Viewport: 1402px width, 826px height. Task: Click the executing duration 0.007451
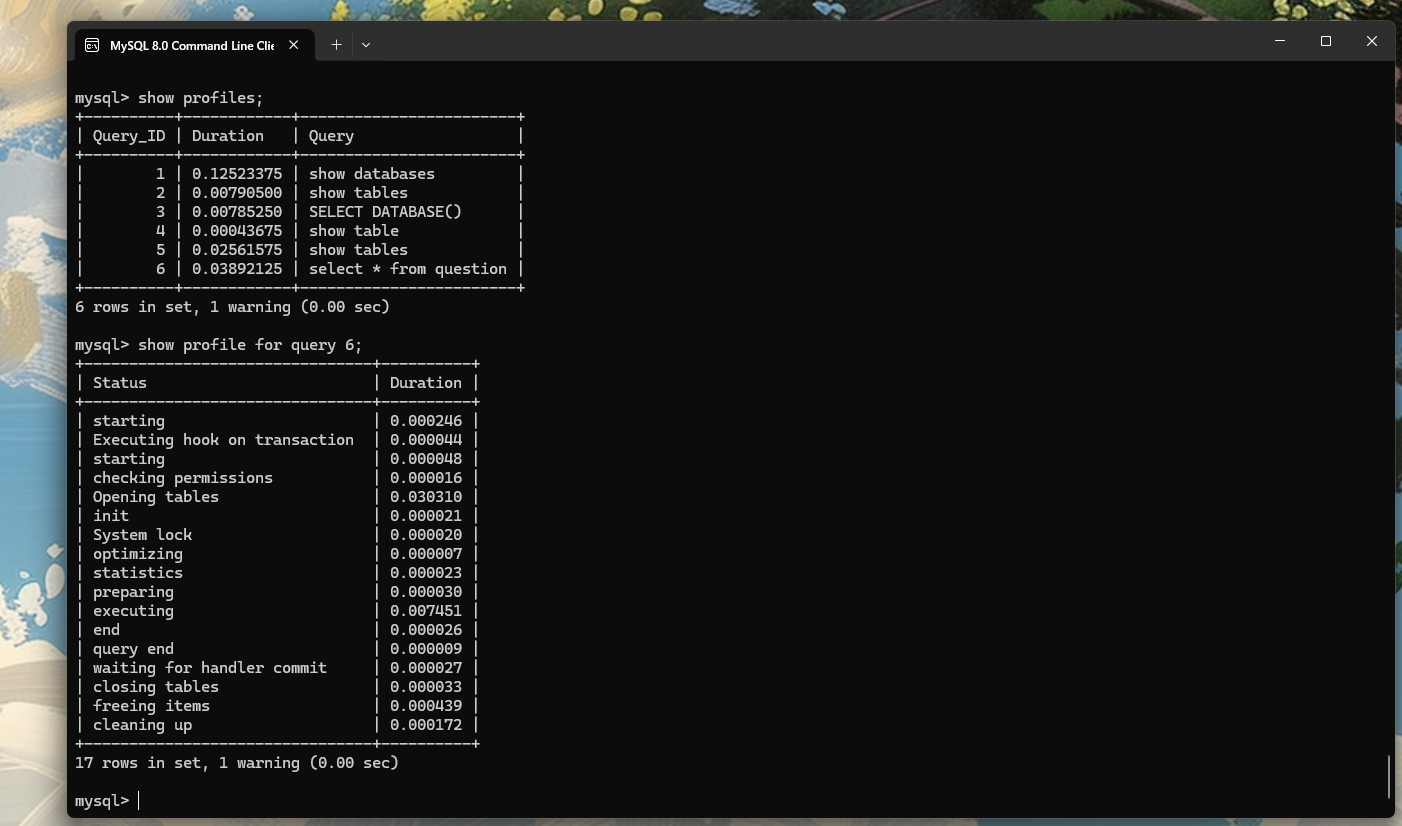tap(426, 611)
